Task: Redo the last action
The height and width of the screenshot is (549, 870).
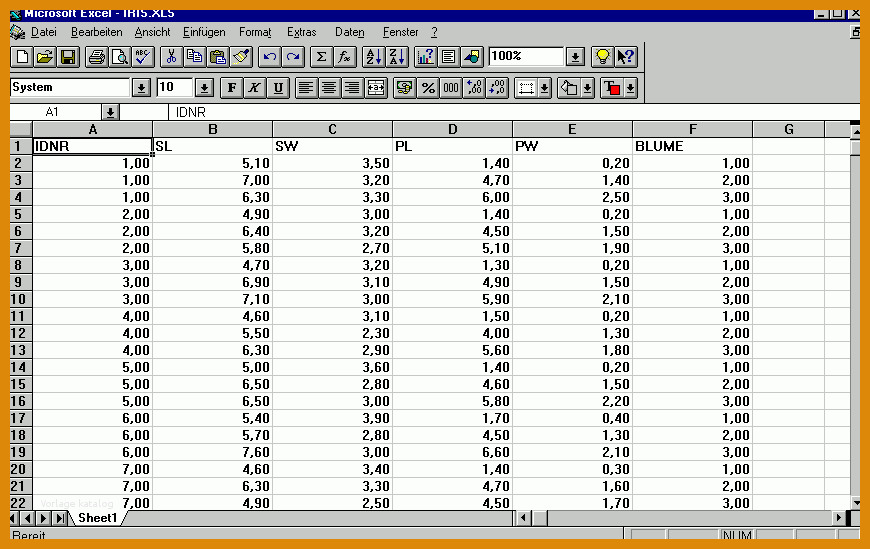Action: (x=292, y=57)
